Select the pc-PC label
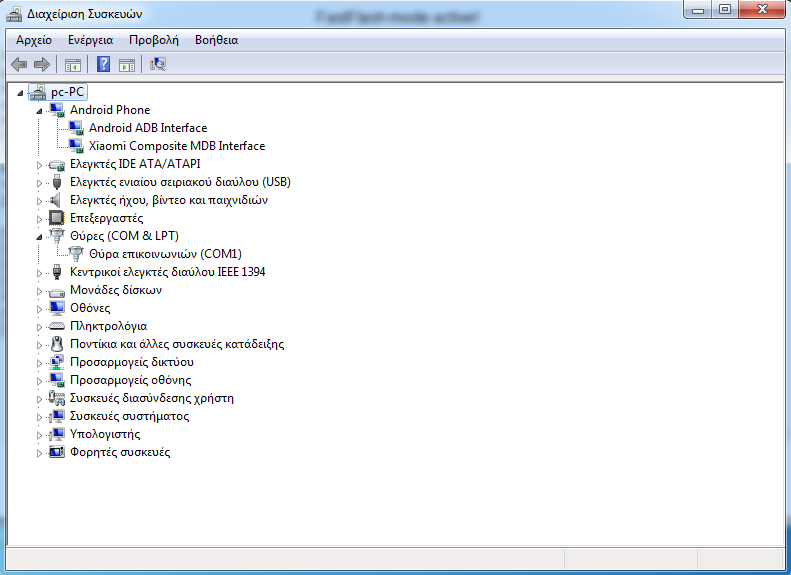 pyautogui.click(x=67, y=92)
